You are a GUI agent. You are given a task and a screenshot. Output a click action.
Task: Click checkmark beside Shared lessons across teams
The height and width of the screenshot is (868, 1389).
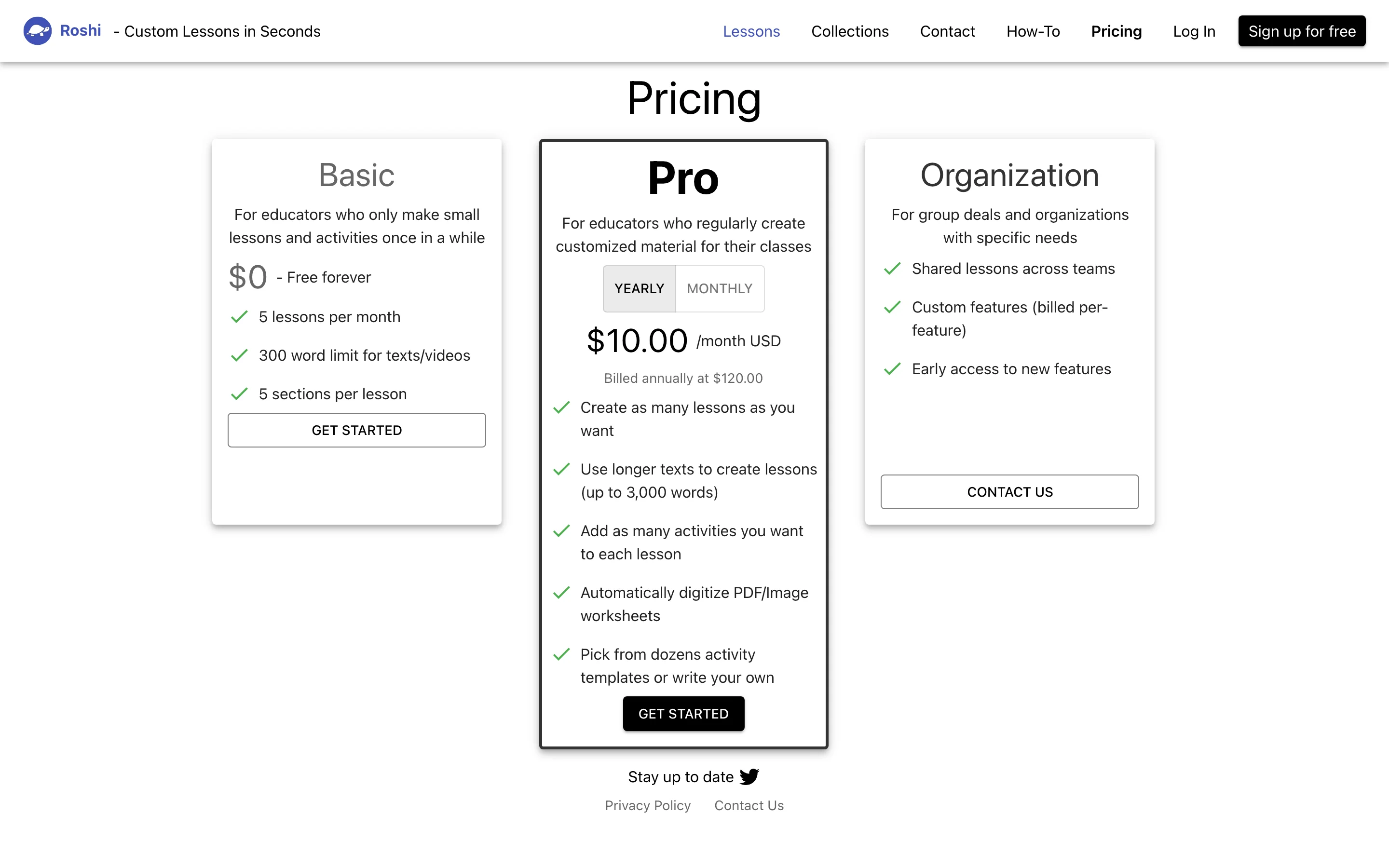[893, 269]
